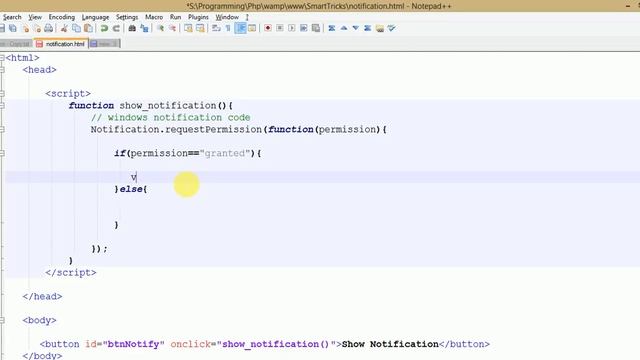Image resolution: width=640 pixels, height=360 pixels.
Task: Stop macro recording icon
Action: tap(280, 28)
